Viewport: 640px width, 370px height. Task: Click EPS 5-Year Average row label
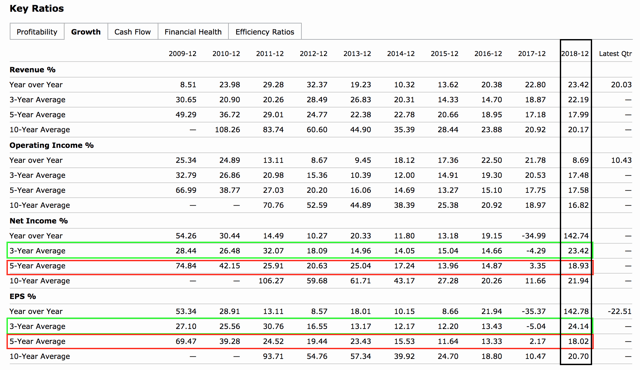tap(38, 341)
